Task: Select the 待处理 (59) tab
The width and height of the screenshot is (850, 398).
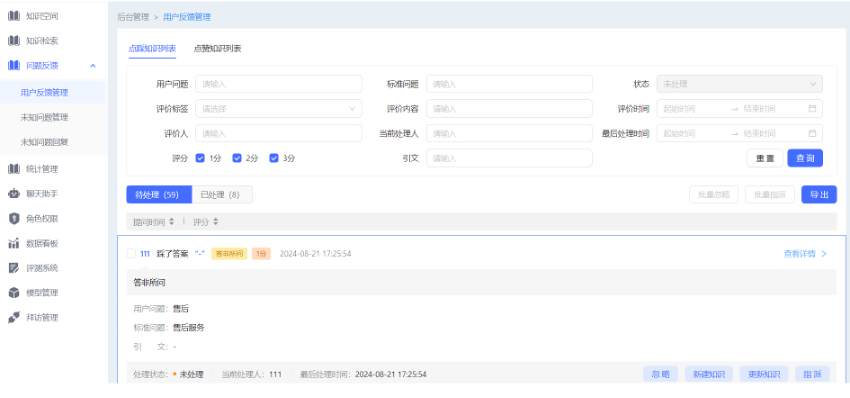Action: (x=159, y=195)
